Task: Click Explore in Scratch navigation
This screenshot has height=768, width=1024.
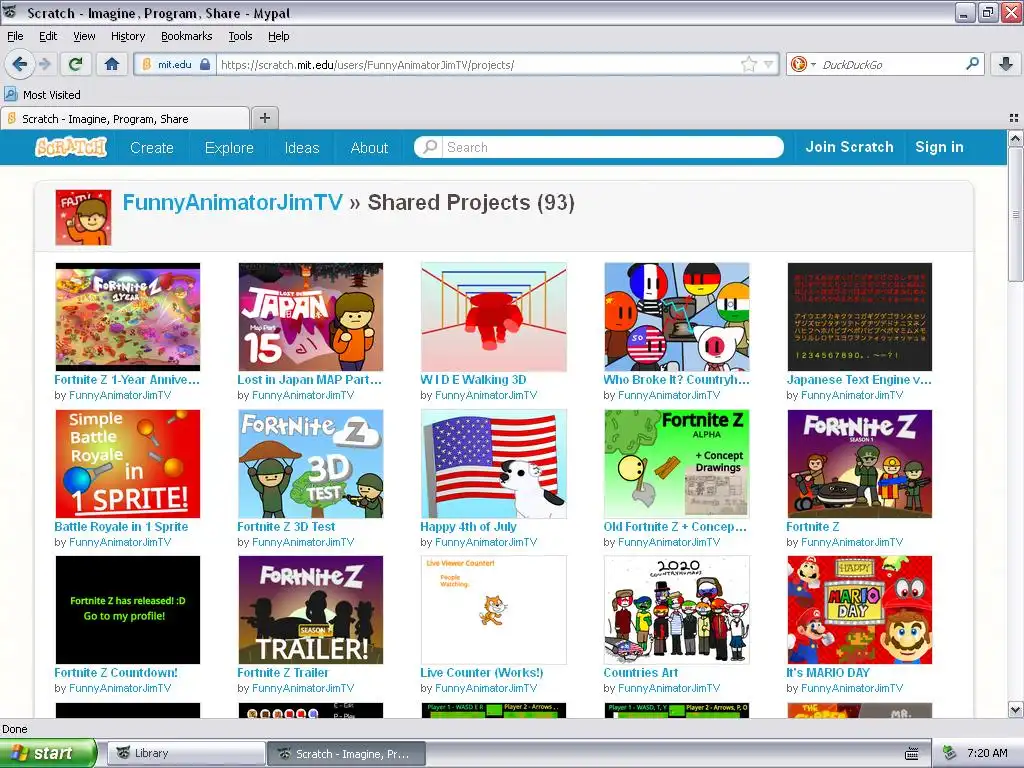Action: (x=229, y=148)
